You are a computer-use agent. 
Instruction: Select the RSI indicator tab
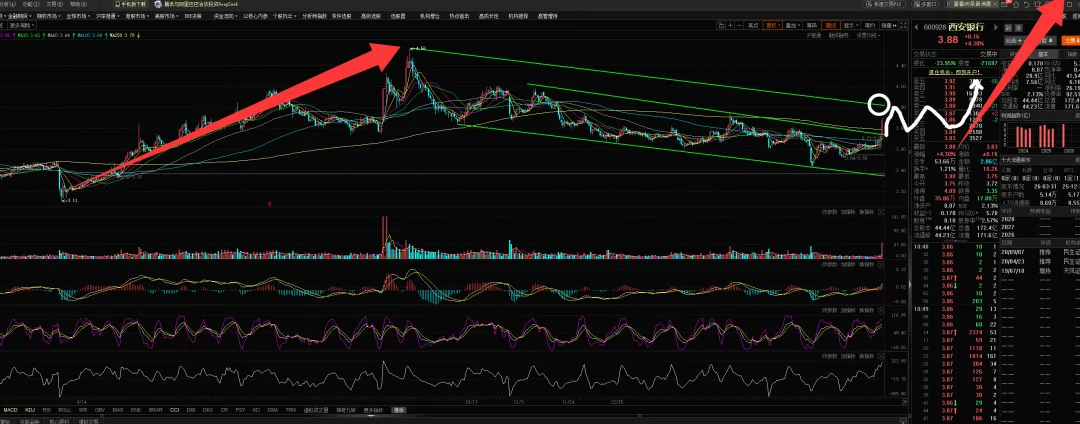47,410
